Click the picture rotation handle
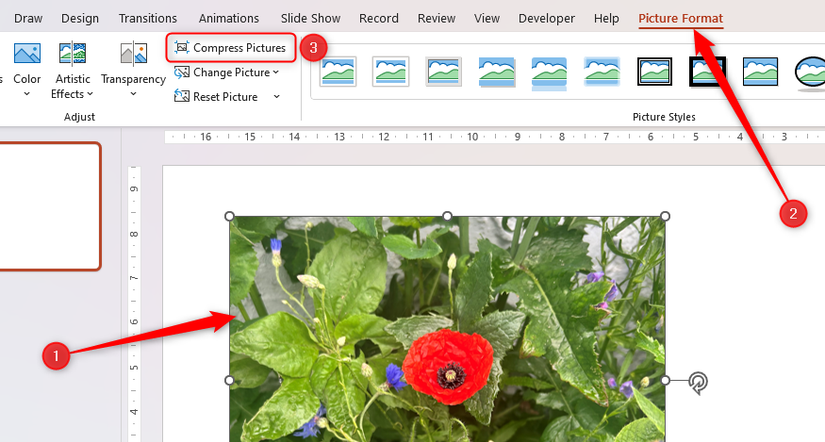This screenshot has width=825, height=442. tap(698, 383)
